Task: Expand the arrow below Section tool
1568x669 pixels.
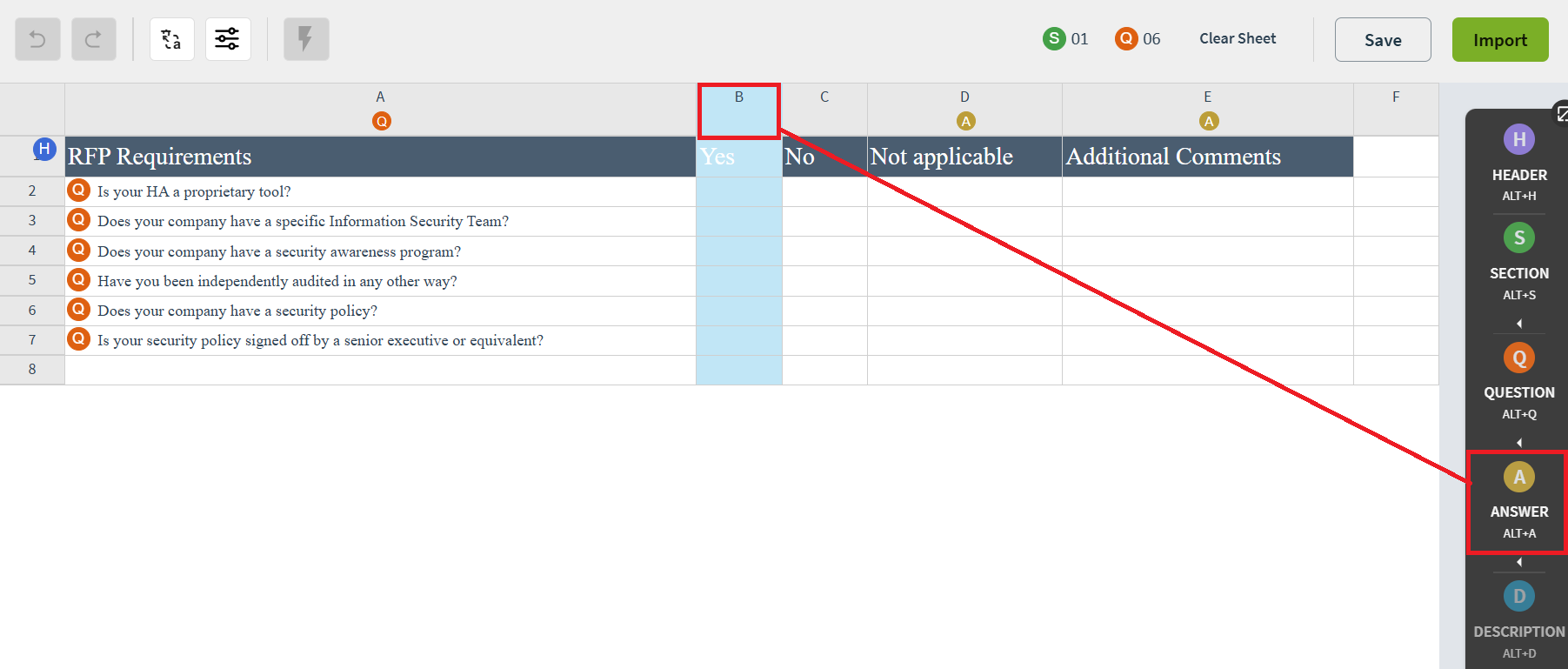Action: pyautogui.click(x=1519, y=324)
